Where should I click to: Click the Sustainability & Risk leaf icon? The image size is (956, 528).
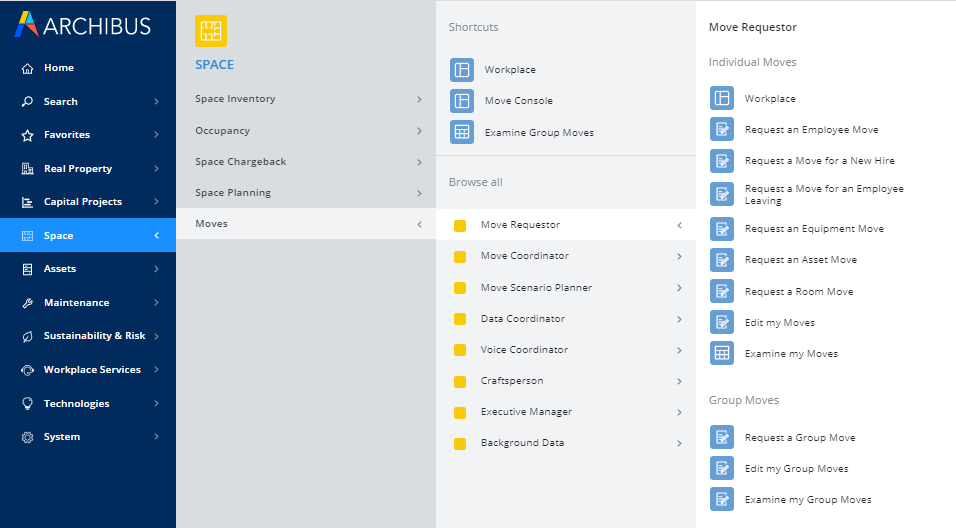(27, 336)
